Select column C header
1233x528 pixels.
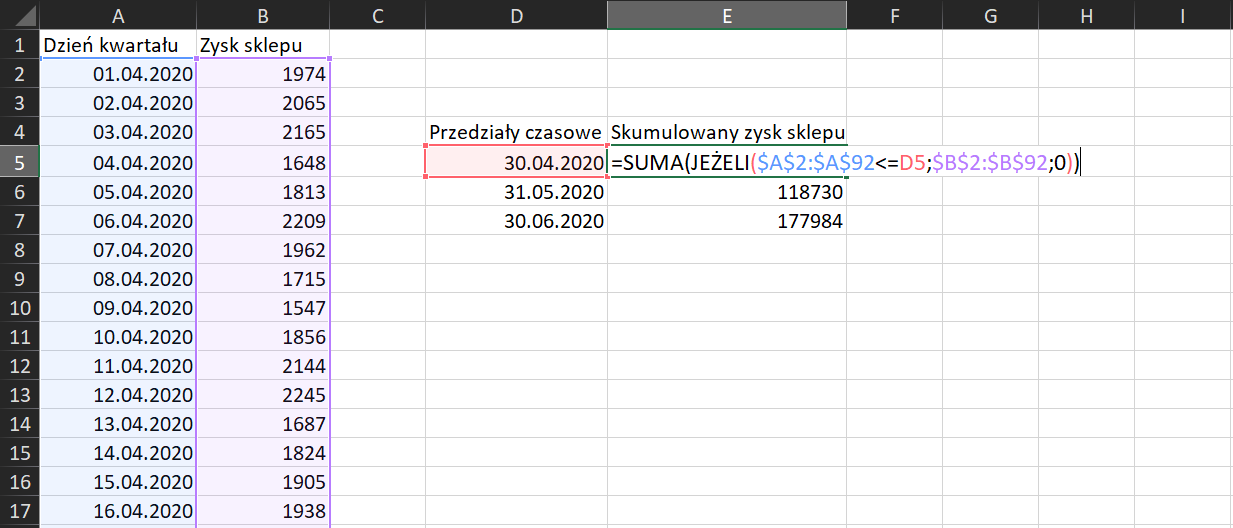click(377, 15)
